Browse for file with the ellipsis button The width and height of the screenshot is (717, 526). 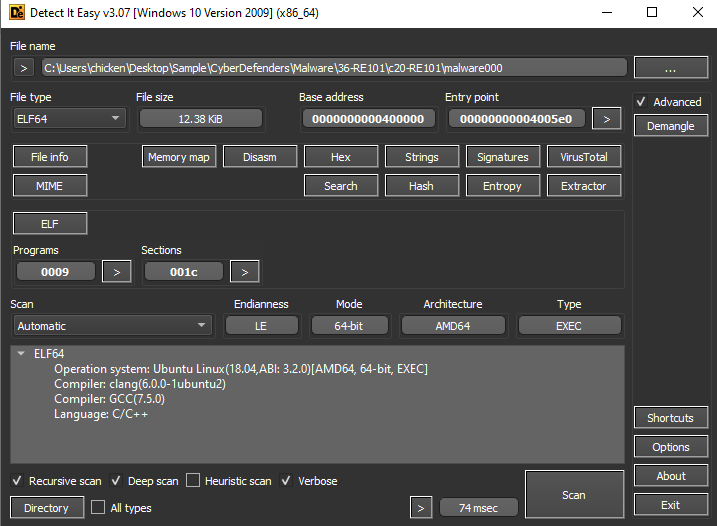point(670,68)
